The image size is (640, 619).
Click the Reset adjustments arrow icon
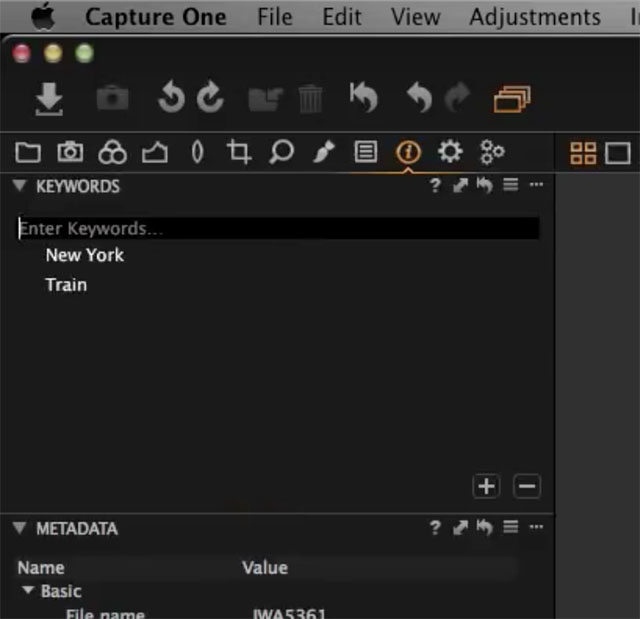pos(364,97)
